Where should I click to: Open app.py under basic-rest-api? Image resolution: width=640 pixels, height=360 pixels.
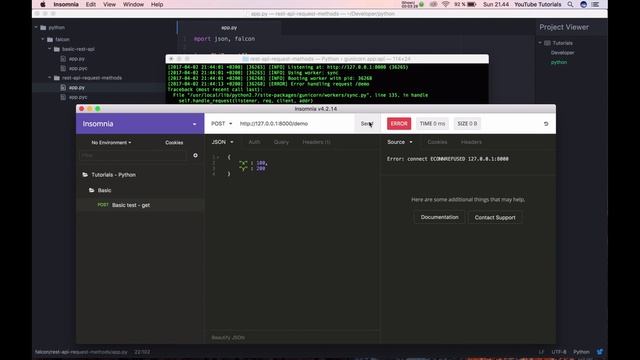[x=76, y=59]
